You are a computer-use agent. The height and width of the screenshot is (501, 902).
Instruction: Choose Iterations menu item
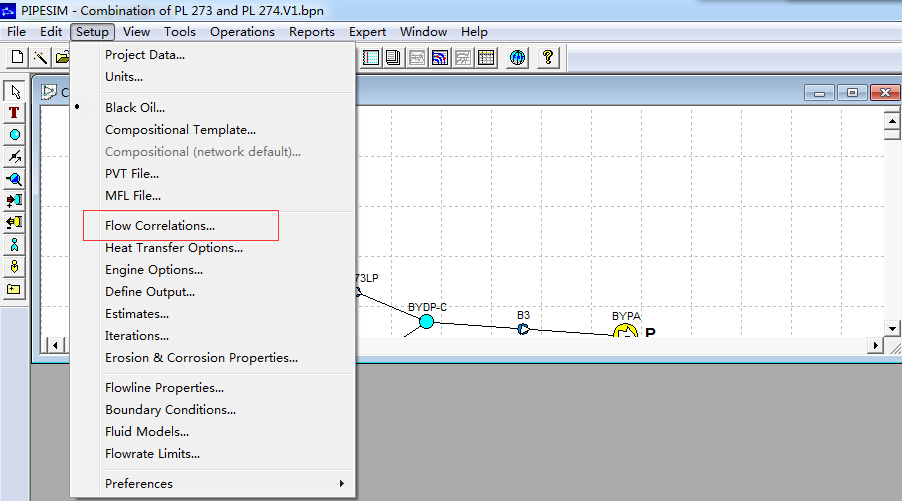(x=137, y=336)
